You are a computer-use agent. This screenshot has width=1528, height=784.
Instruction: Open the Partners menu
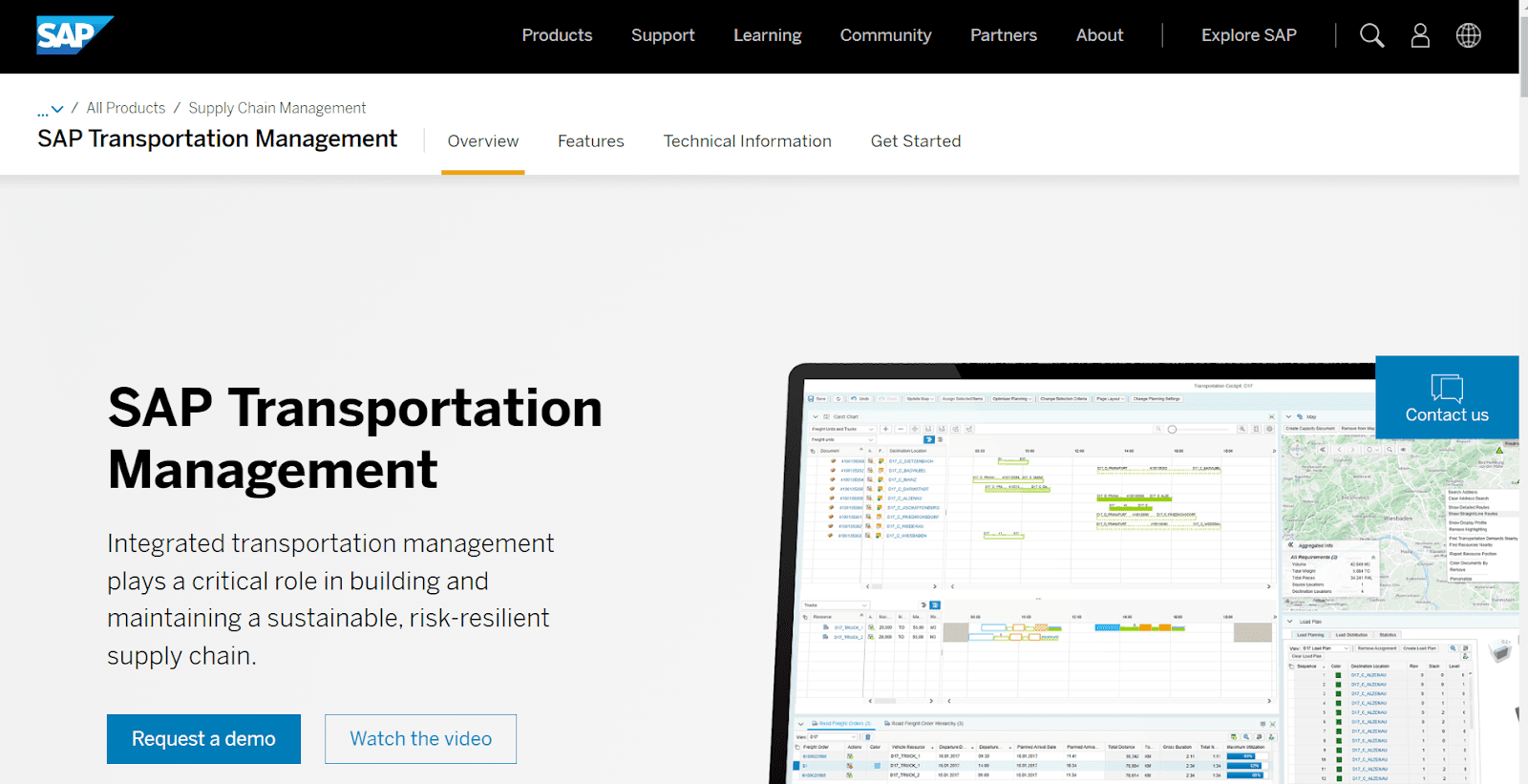click(x=1004, y=35)
